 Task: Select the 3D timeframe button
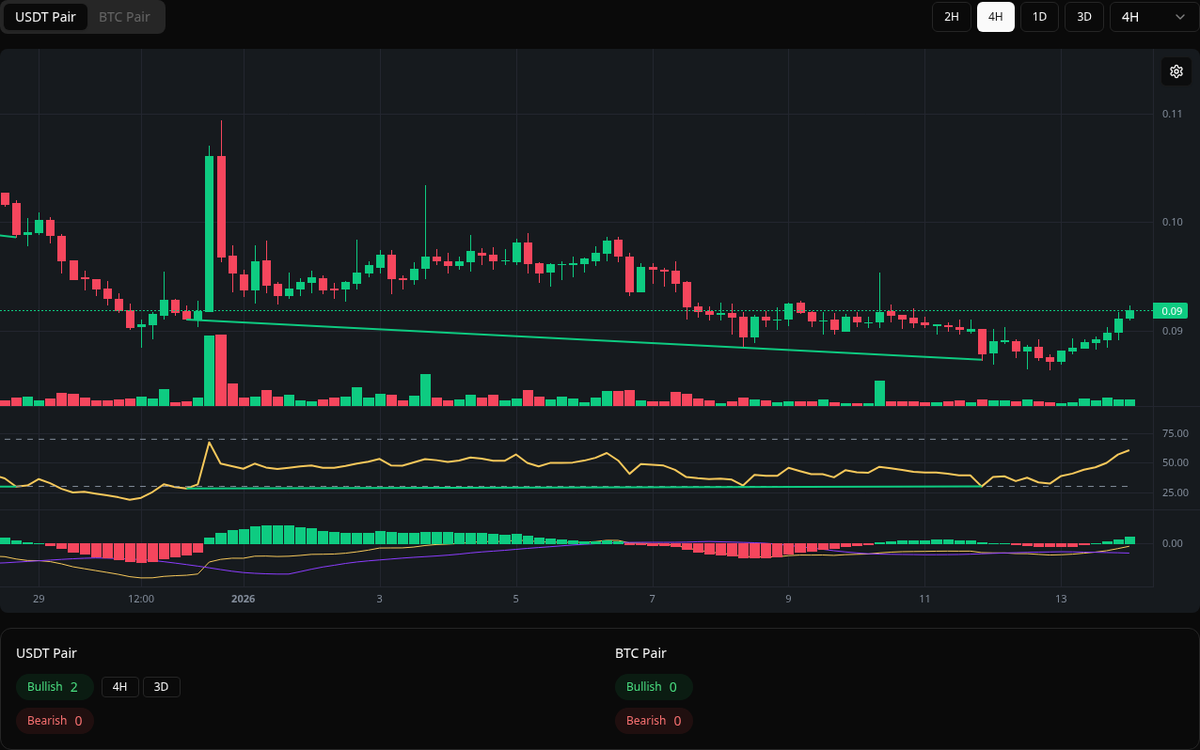1083,17
